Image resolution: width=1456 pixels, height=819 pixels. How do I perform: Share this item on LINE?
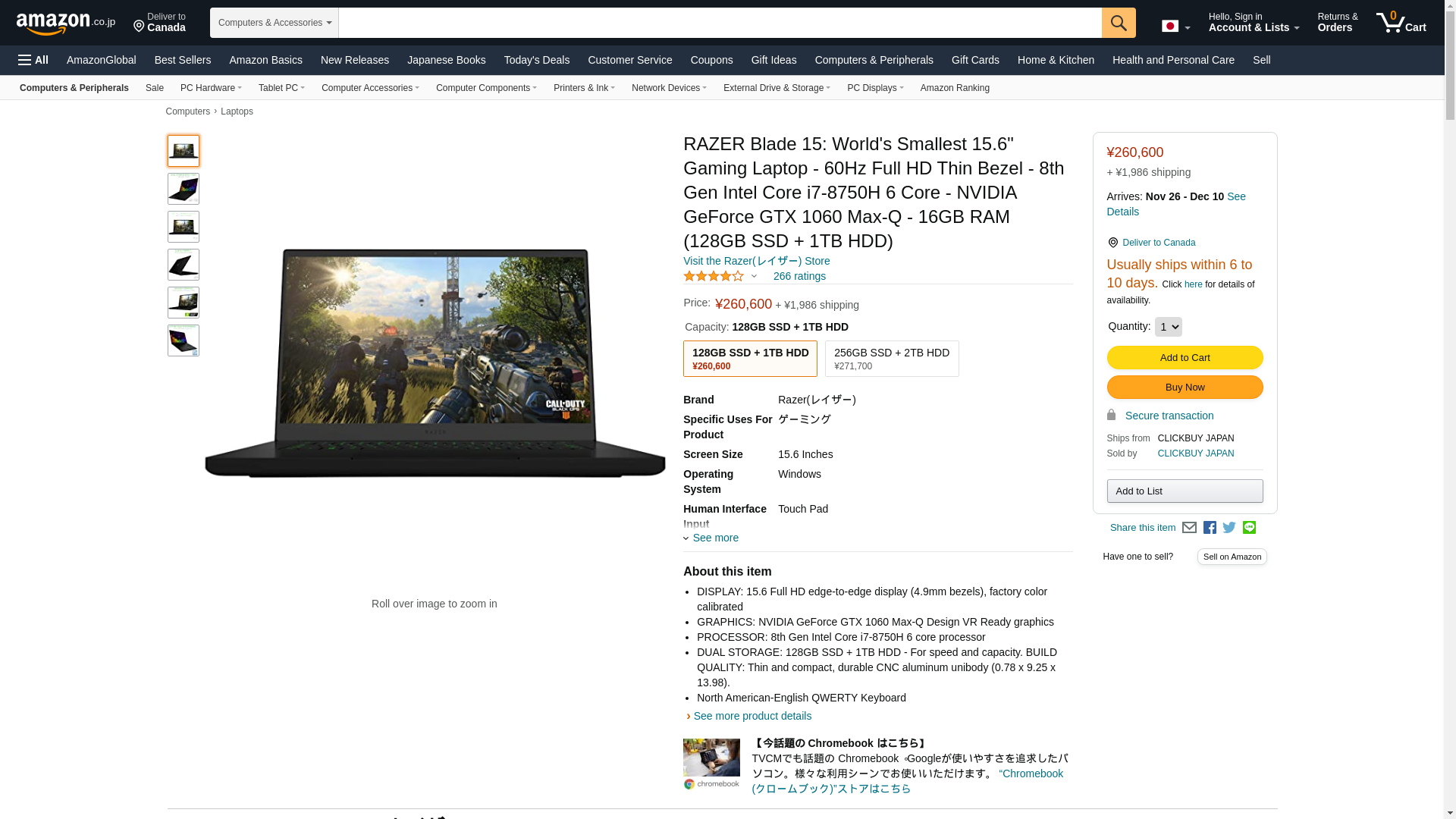pos(1249,528)
